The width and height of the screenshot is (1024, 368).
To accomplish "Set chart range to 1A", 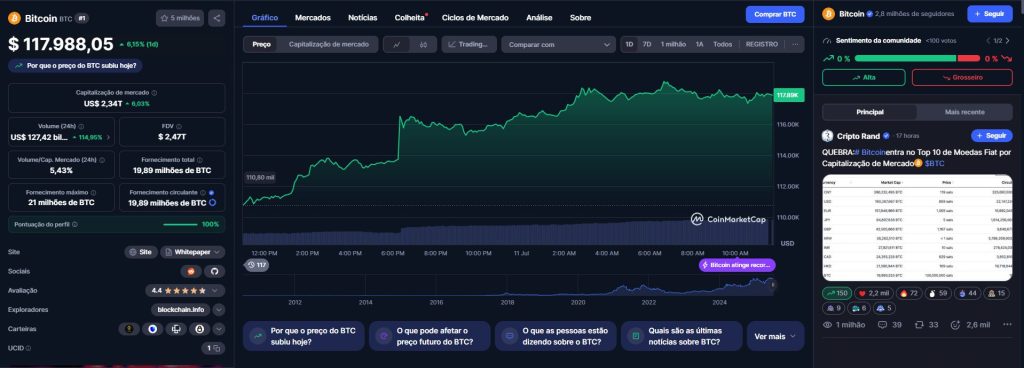I will (x=699, y=44).
